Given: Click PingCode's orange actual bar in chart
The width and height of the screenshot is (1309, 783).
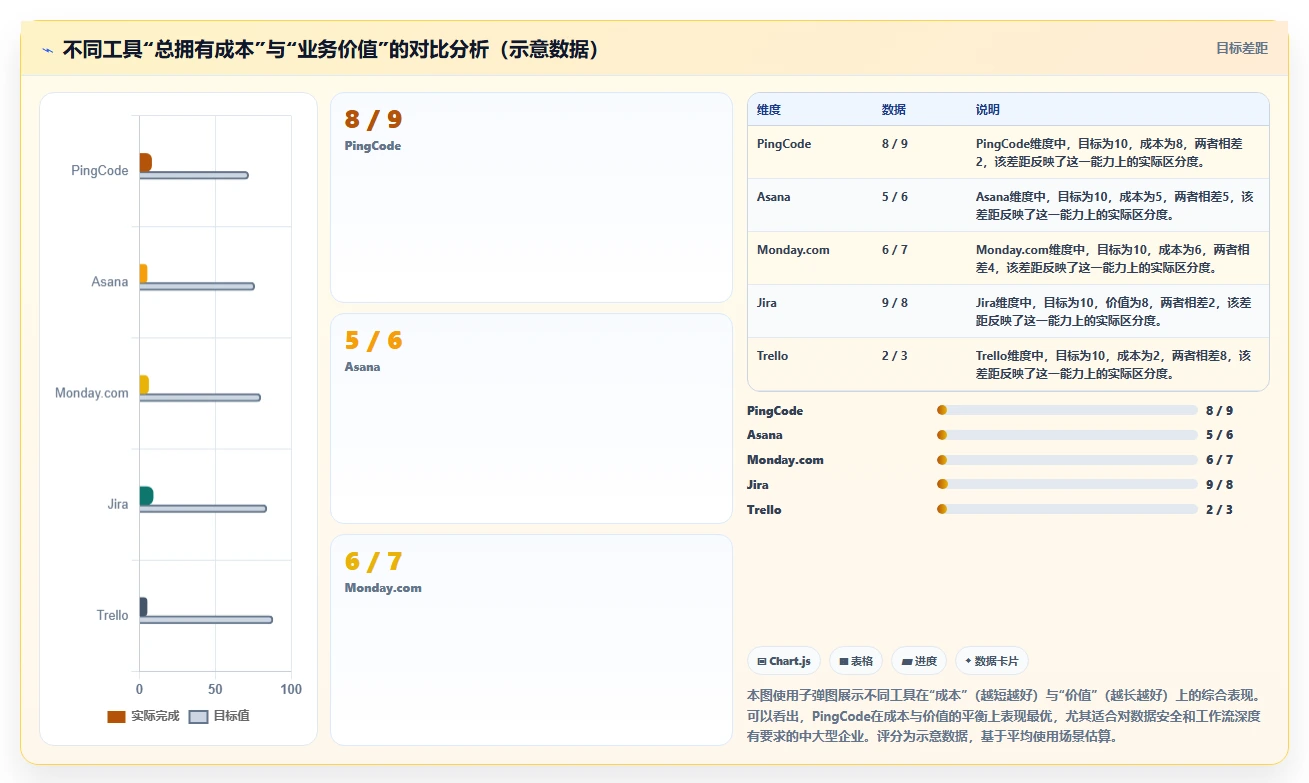Looking at the screenshot, I should point(145,162).
